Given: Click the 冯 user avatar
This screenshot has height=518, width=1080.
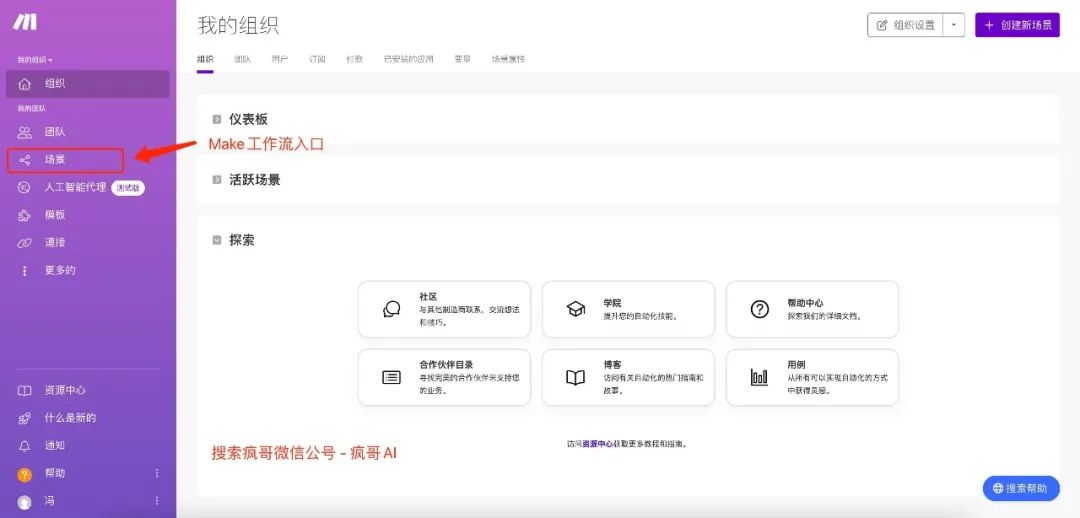Looking at the screenshot, I should point(25,502).
